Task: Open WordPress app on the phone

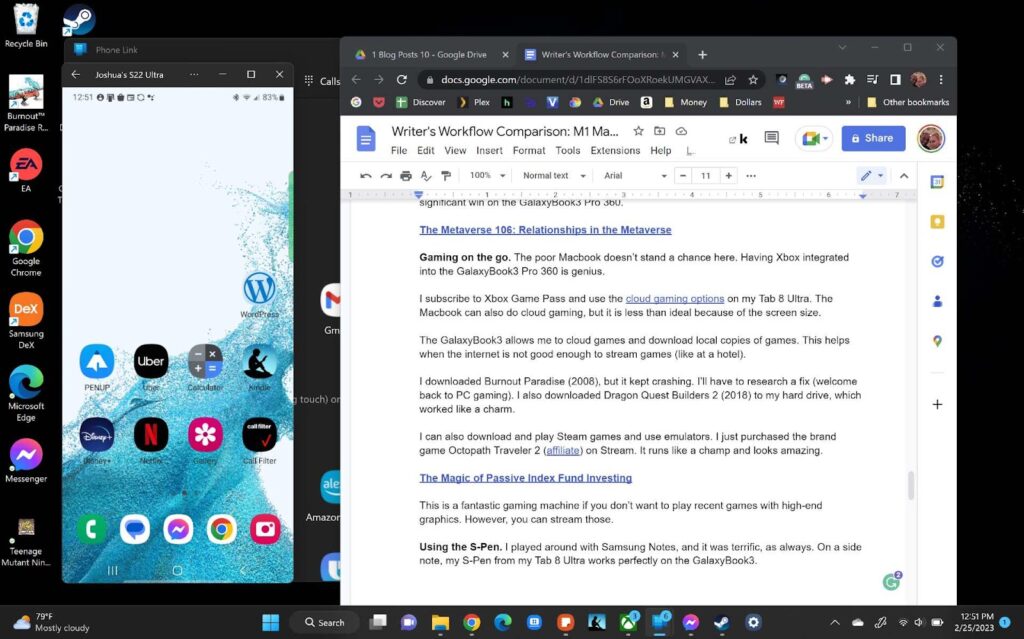Action: (259, 289)
